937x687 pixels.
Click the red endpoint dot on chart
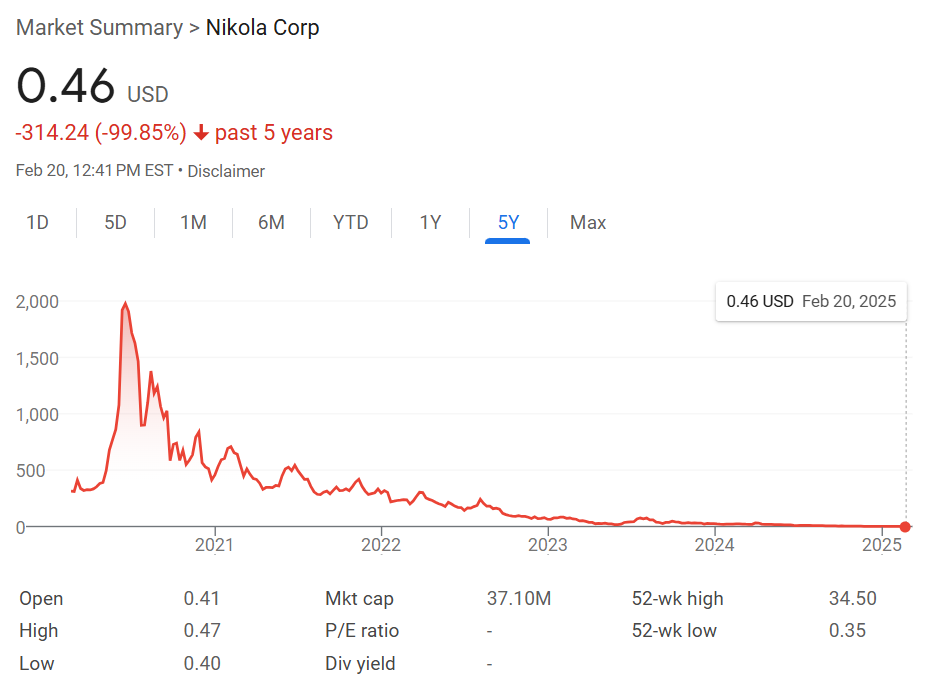pyautogui.click(x=905, y=527)
